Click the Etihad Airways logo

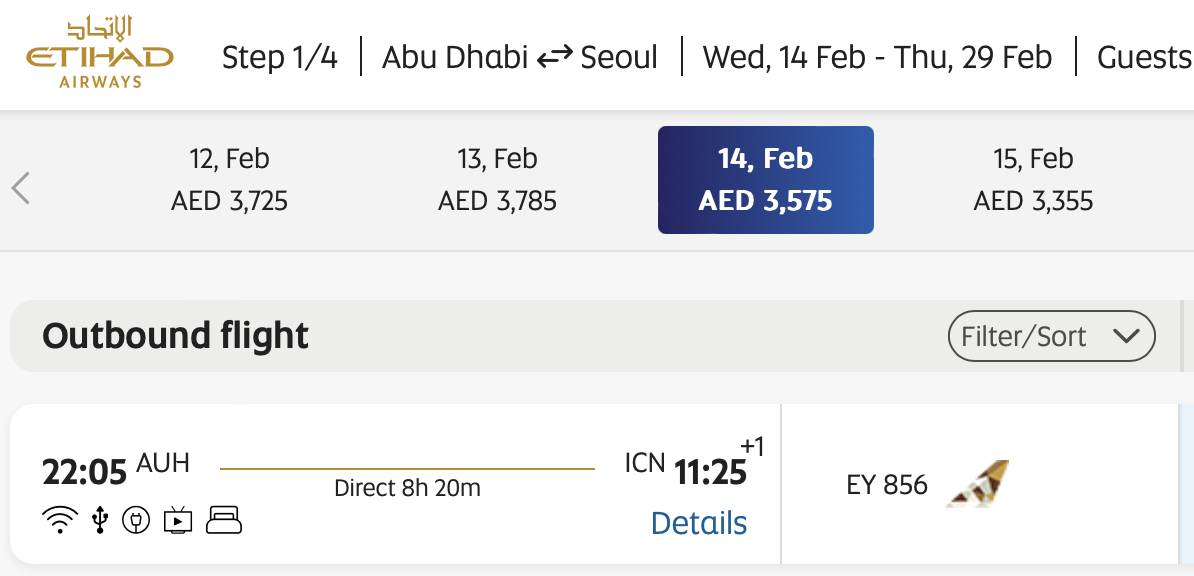(x=100, y=54)
